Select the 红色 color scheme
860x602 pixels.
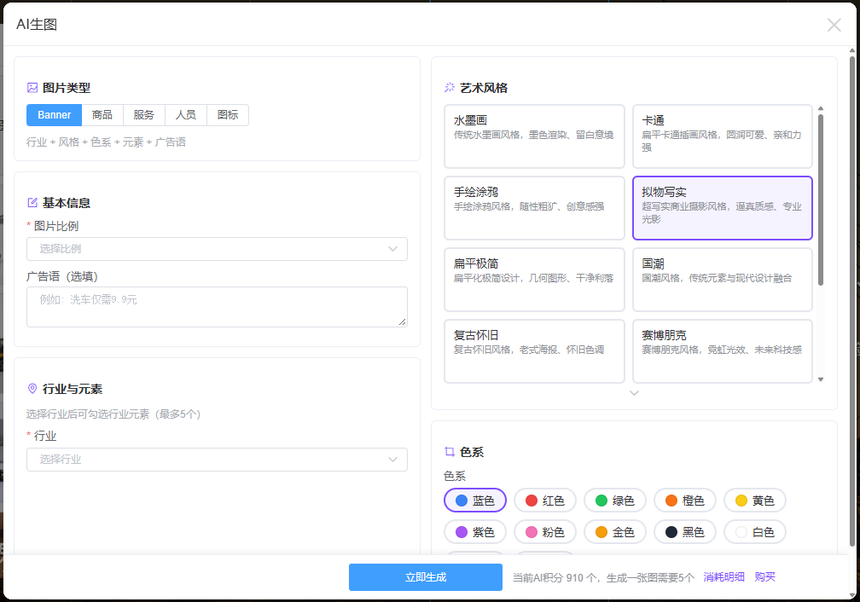[x=545, y=501]
